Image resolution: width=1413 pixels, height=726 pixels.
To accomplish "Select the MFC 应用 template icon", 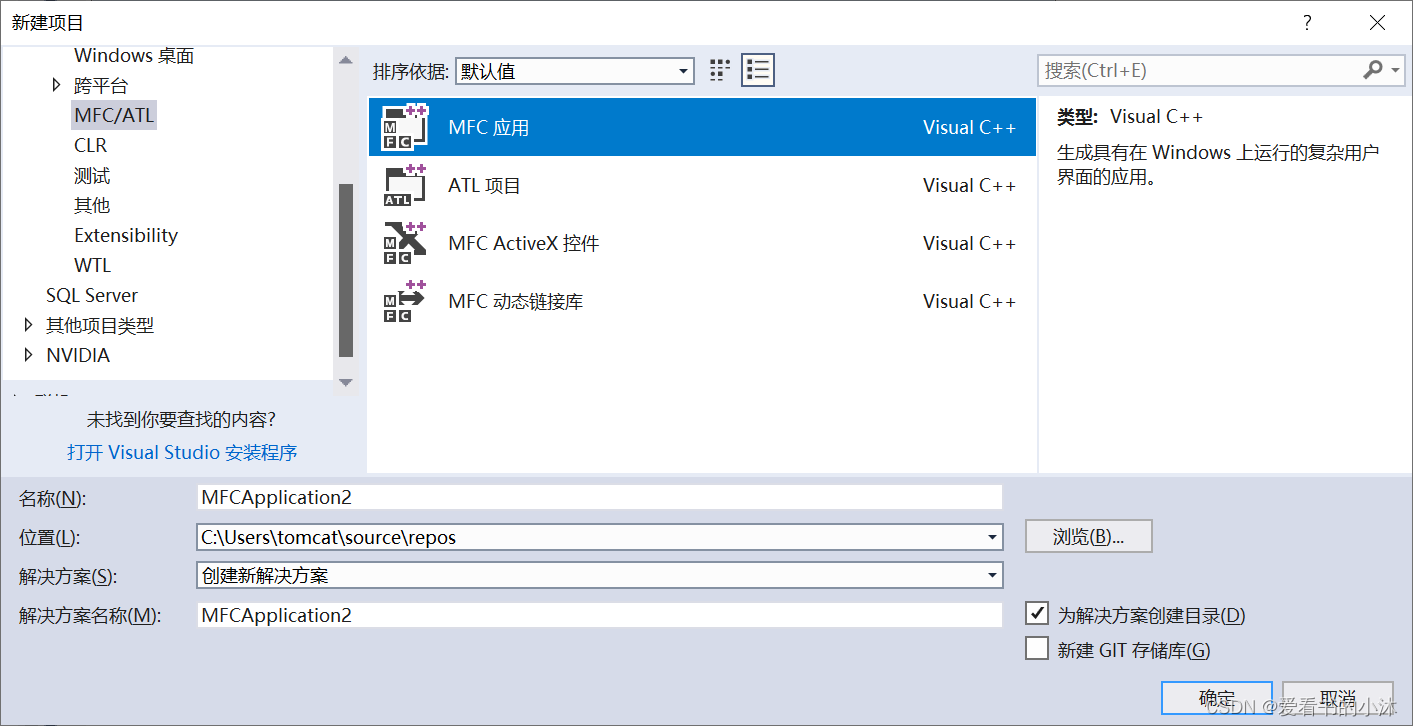I will (405, 127).
